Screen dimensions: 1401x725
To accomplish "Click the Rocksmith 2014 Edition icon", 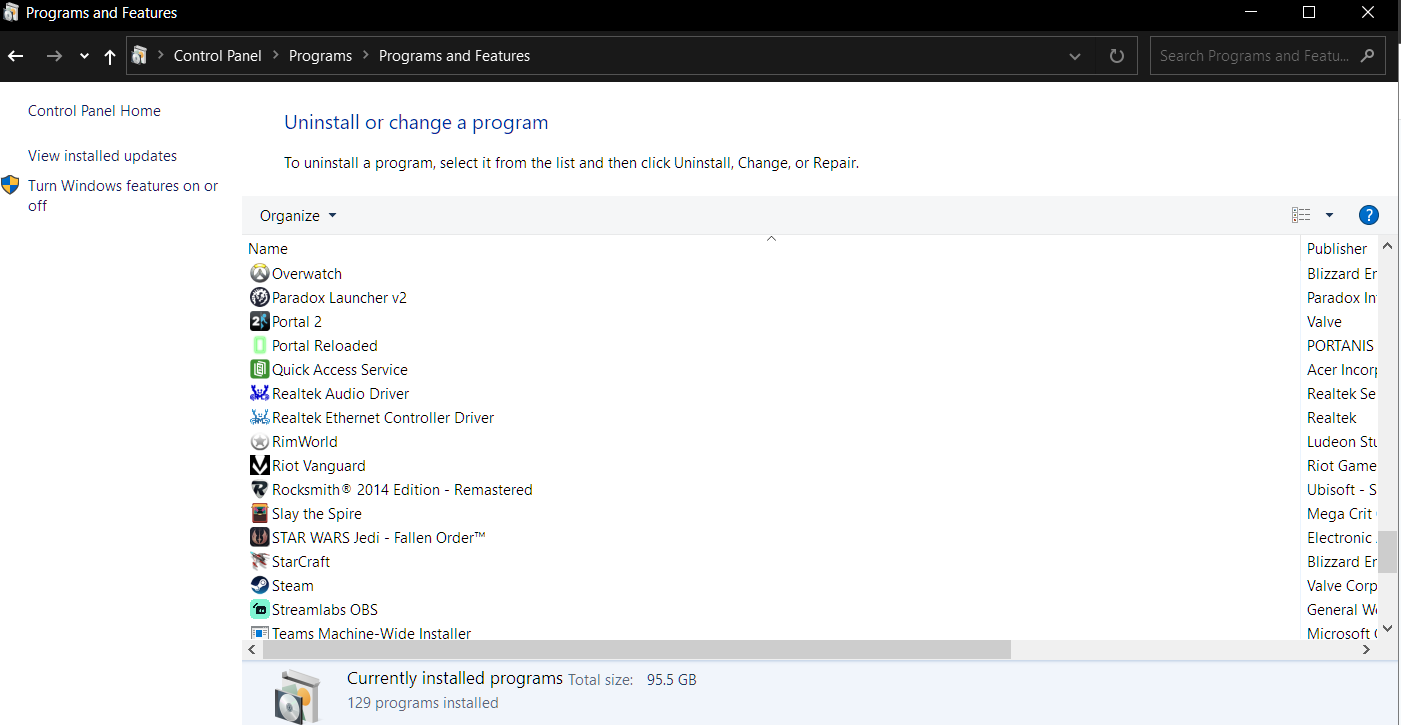I will pos(259,489).
